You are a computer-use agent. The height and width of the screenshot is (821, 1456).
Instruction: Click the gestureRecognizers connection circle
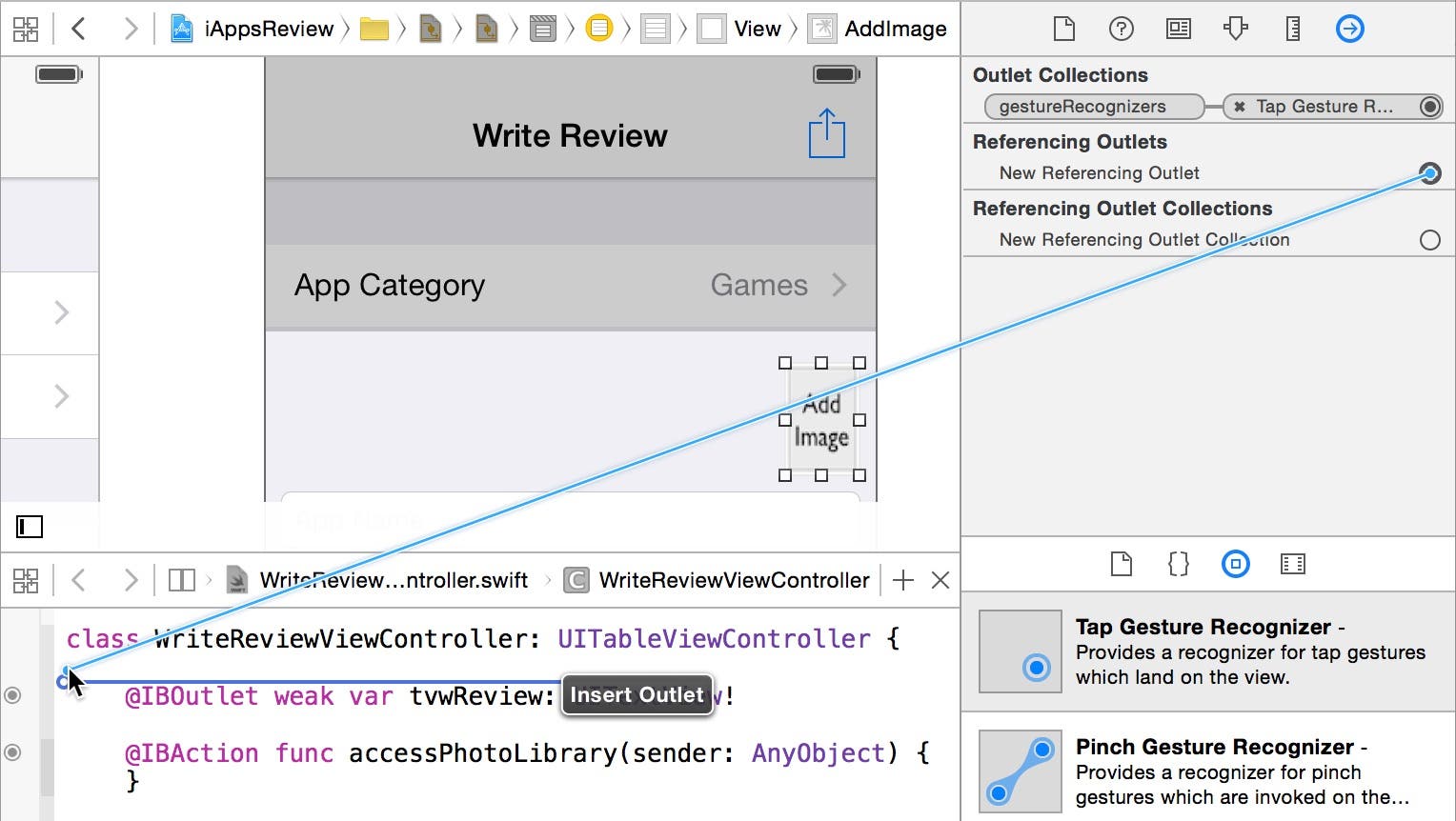1429,107
